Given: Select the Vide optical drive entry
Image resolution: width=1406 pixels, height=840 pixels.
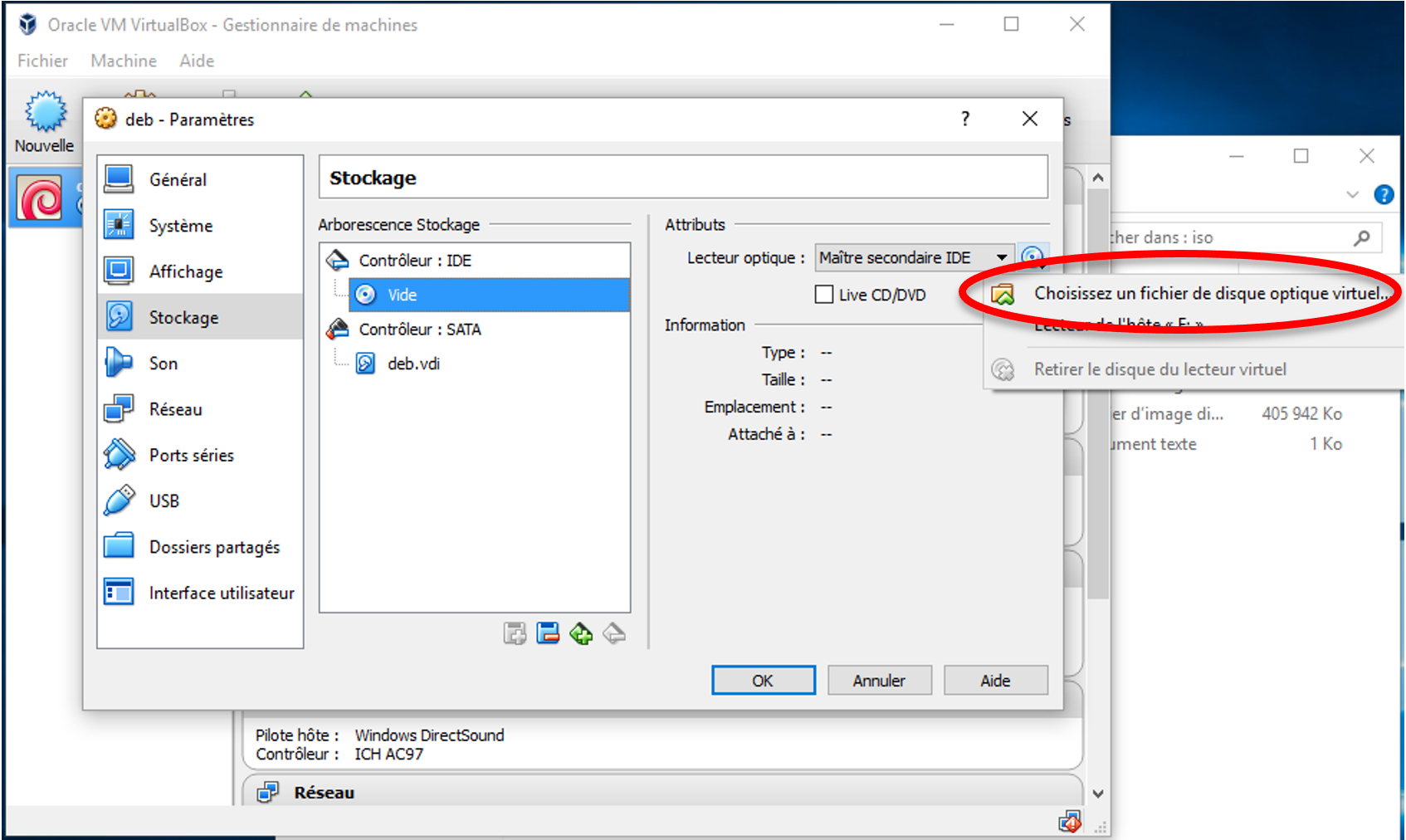Looking at the screenshot, I should [x=489, y=295].
